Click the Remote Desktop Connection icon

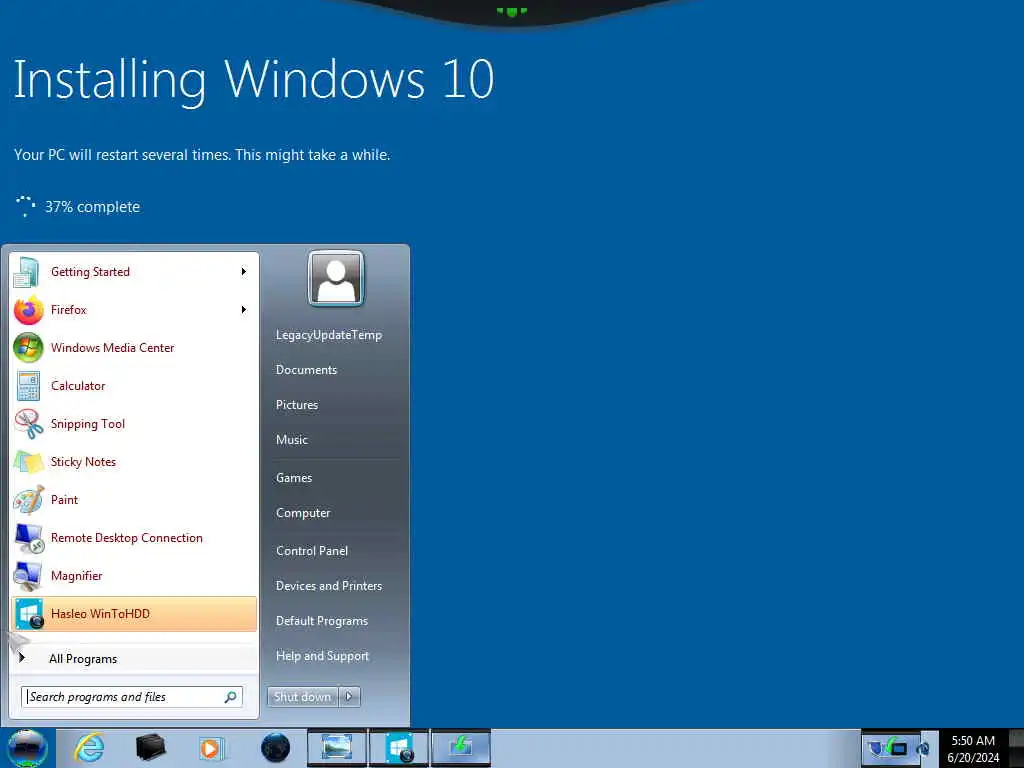click(29, 537)
